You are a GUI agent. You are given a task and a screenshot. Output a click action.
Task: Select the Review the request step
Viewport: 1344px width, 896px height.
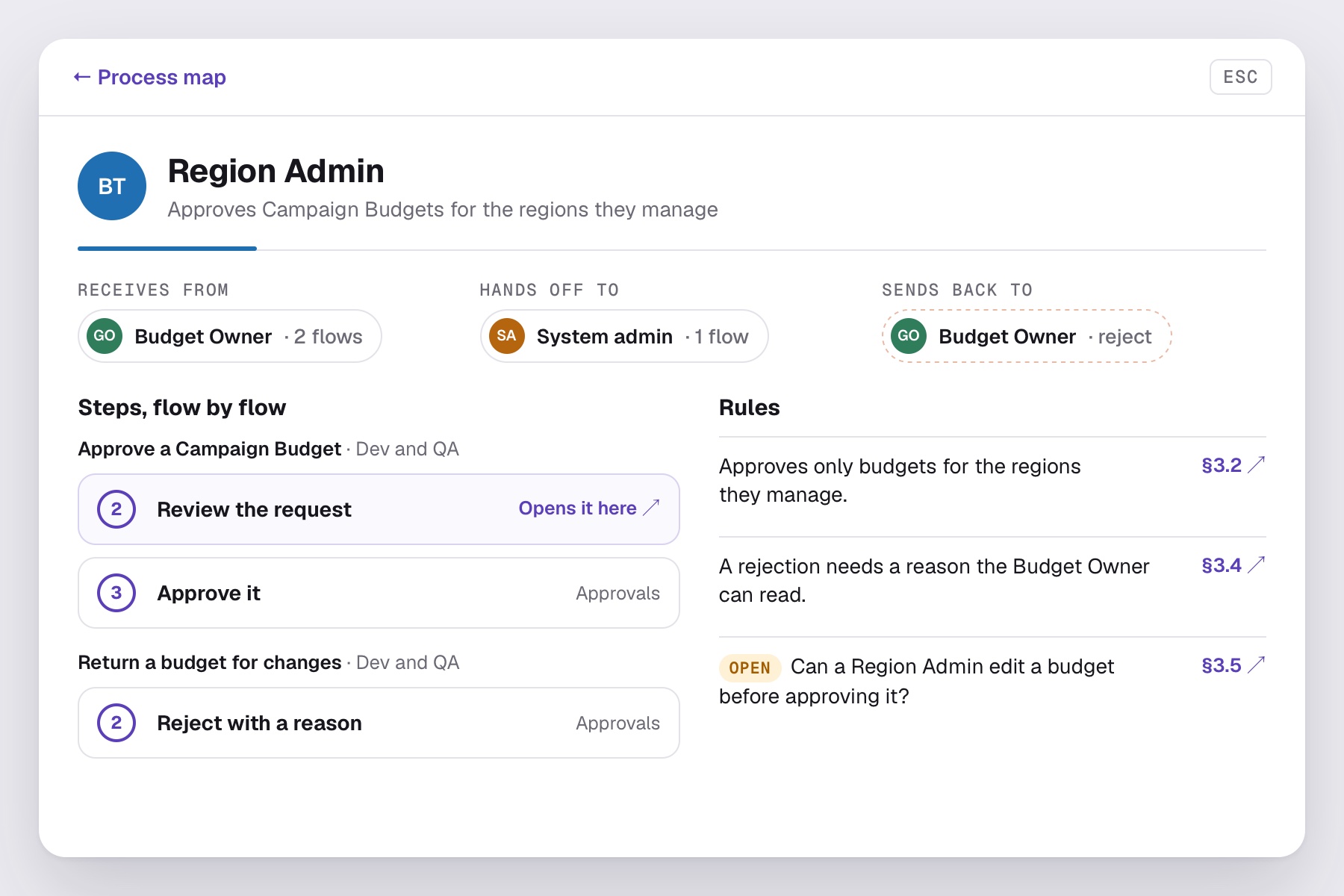pos(379,509)
